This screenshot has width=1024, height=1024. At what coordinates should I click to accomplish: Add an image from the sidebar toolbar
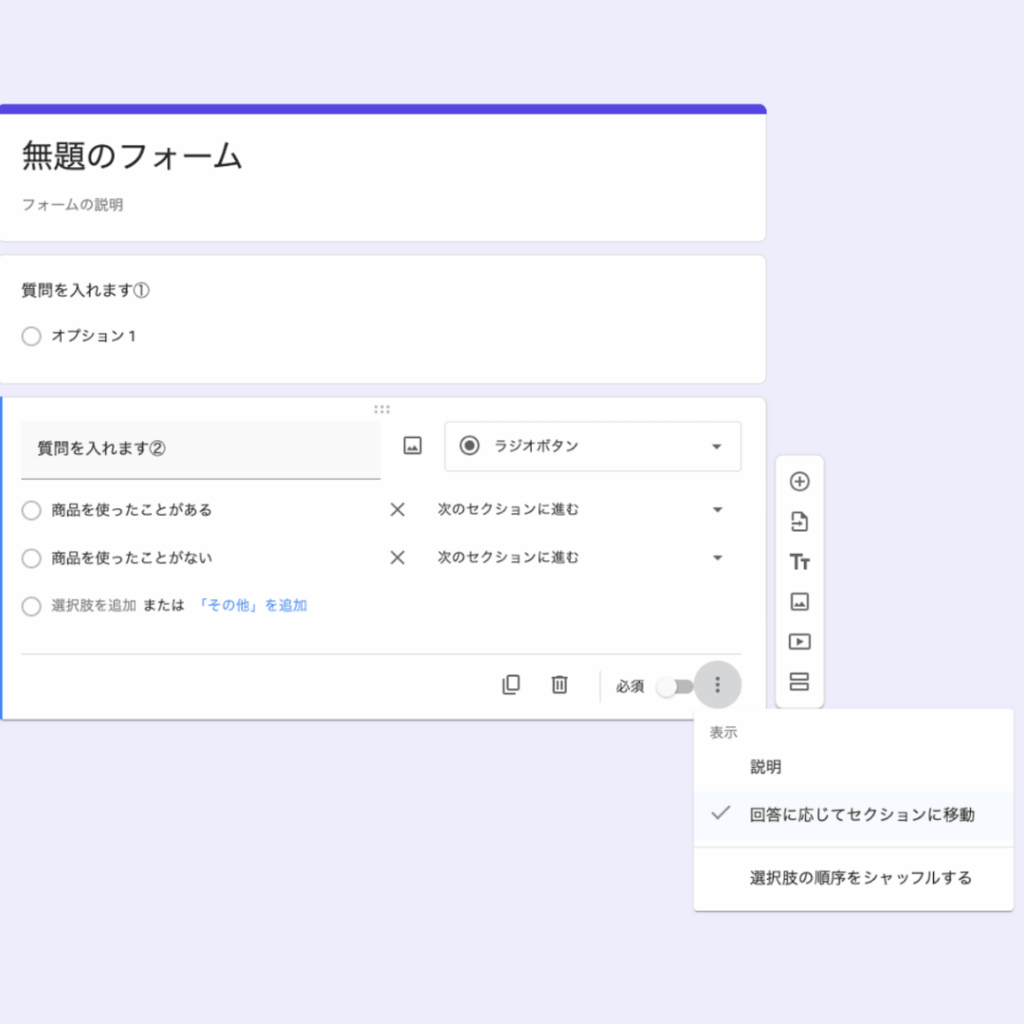click(799, 601)
